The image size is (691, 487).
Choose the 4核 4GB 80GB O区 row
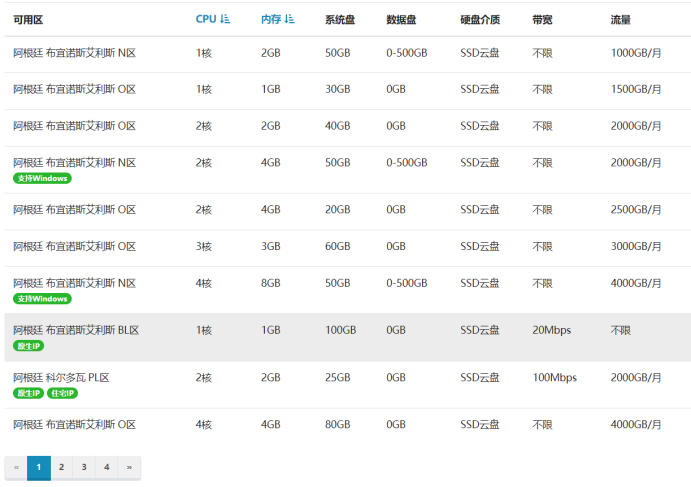[x=348, y=426]
